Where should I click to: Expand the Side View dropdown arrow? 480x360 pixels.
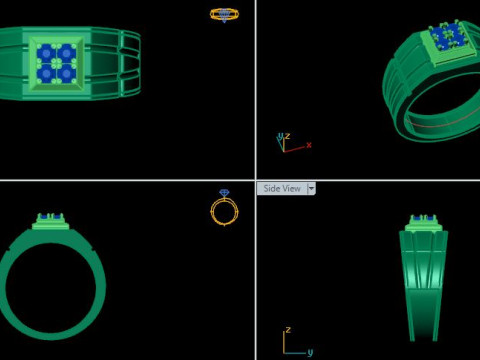311,189
